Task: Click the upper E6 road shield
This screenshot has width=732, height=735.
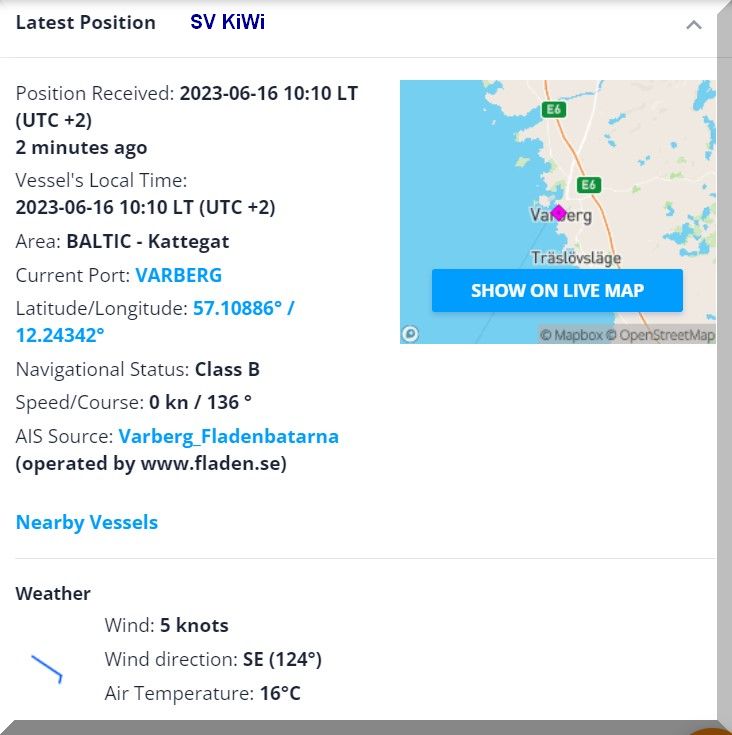Action: (x=553, y=109)
